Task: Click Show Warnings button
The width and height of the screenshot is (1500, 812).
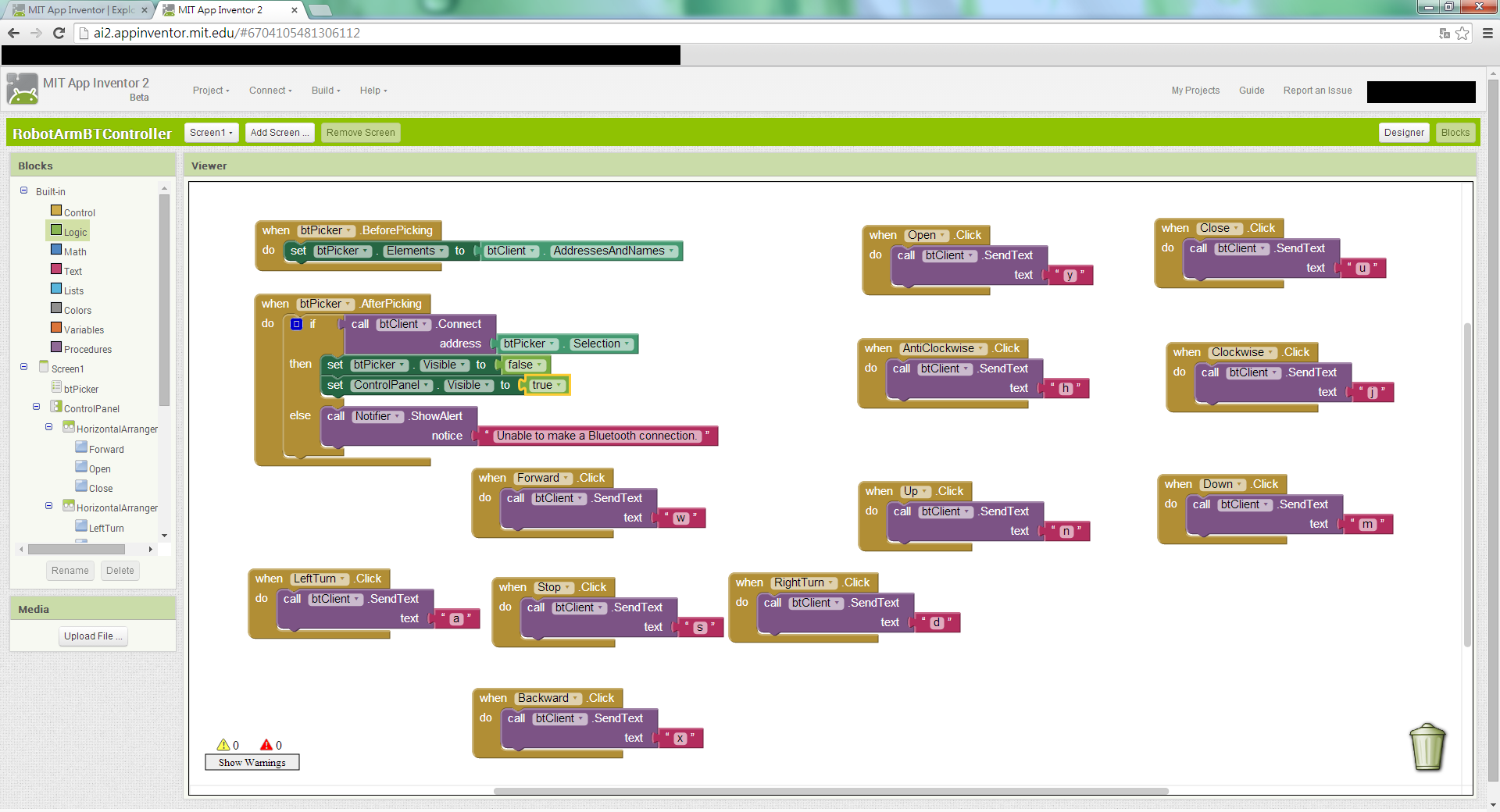Action: click(x=252, y=763)
